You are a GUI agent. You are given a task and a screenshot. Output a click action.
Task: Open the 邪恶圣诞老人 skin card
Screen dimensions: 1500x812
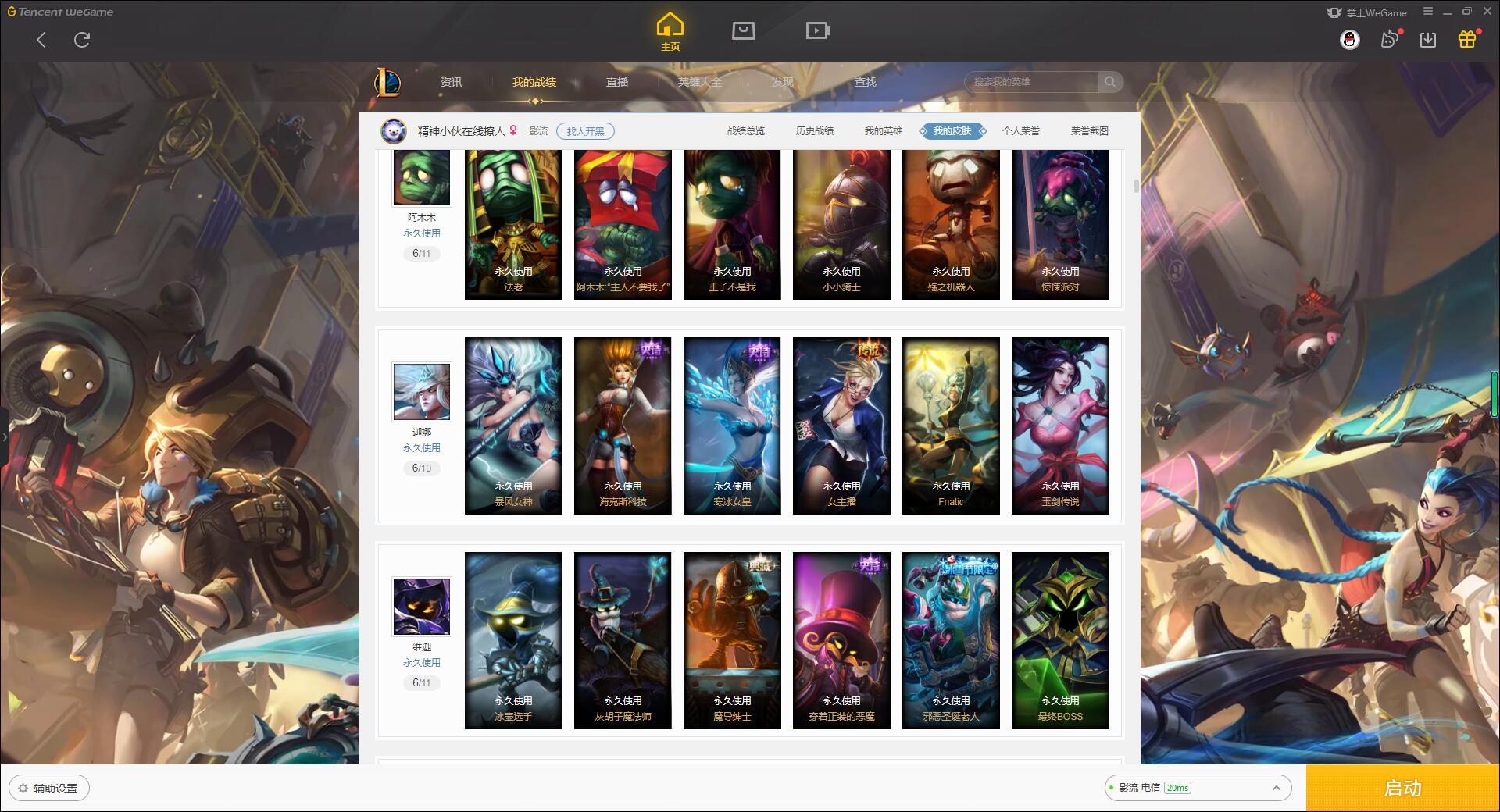click(x=951, y=640)
